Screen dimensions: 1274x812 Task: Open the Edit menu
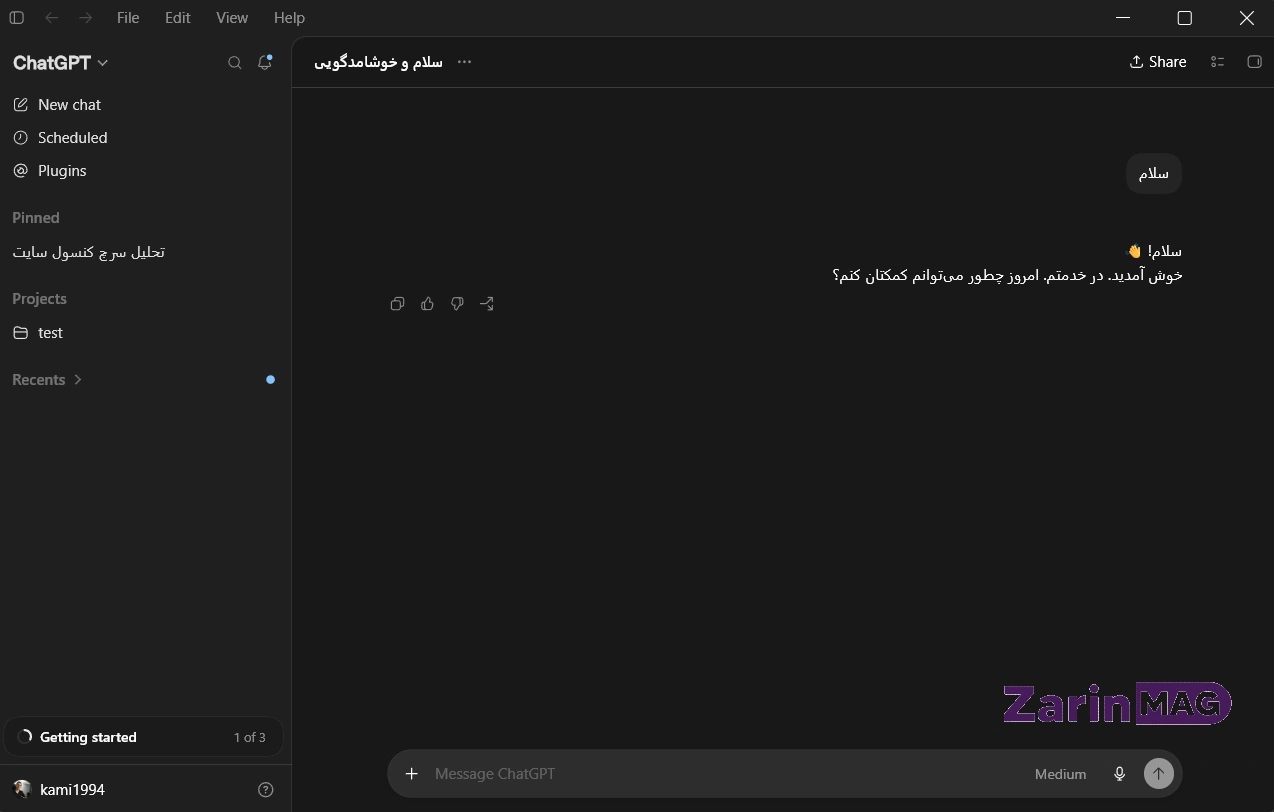[x=178, y=18]
